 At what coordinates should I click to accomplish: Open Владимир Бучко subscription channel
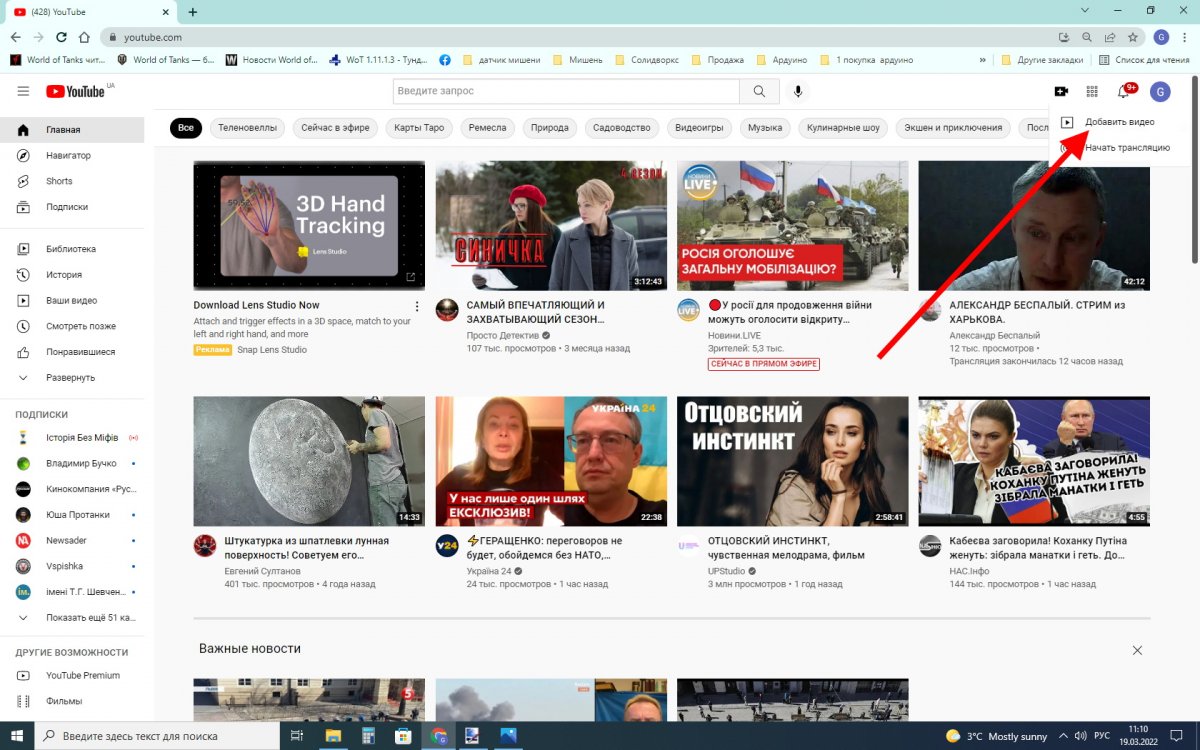(x=72, y=463)
